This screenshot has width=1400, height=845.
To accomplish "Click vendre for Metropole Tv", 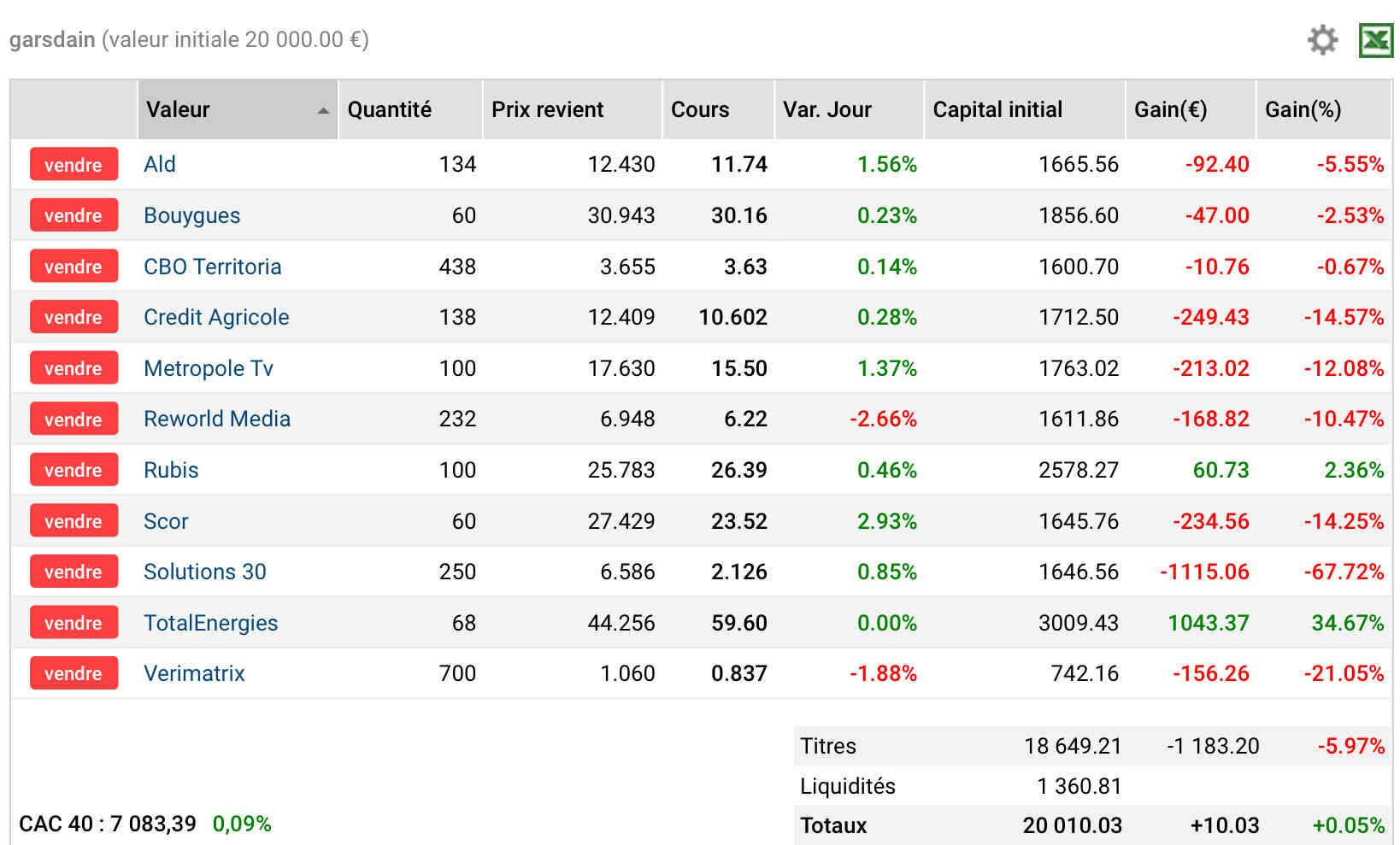I will (x=74, y=368).
